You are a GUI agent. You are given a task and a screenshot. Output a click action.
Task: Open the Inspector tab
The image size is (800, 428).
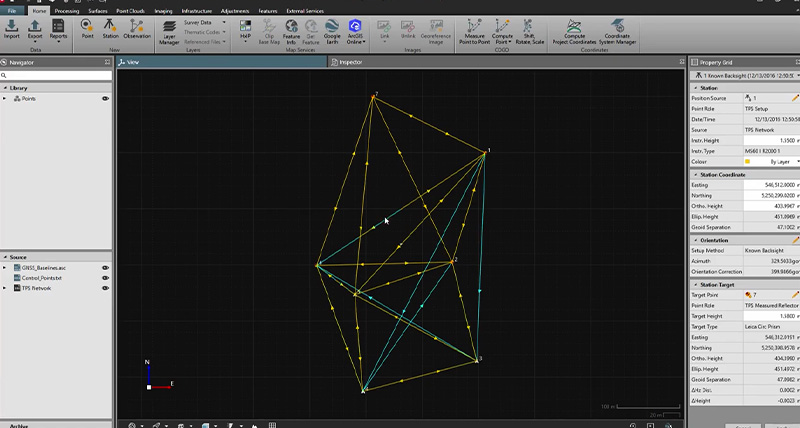tap(350, 62)
